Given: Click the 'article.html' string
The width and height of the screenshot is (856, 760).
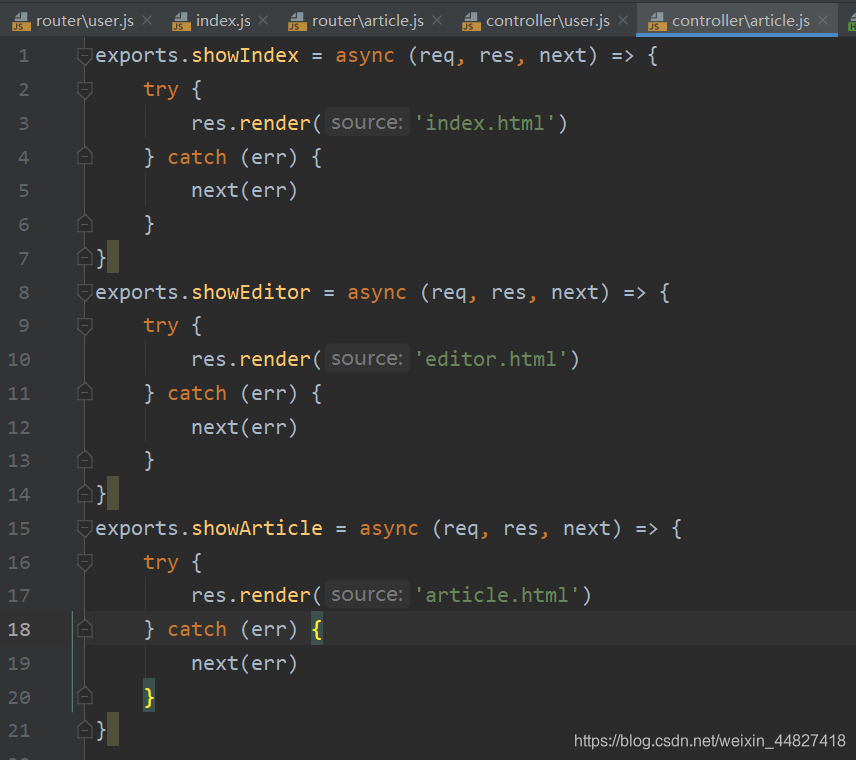Looking at the screenshot, I should 497,595.
